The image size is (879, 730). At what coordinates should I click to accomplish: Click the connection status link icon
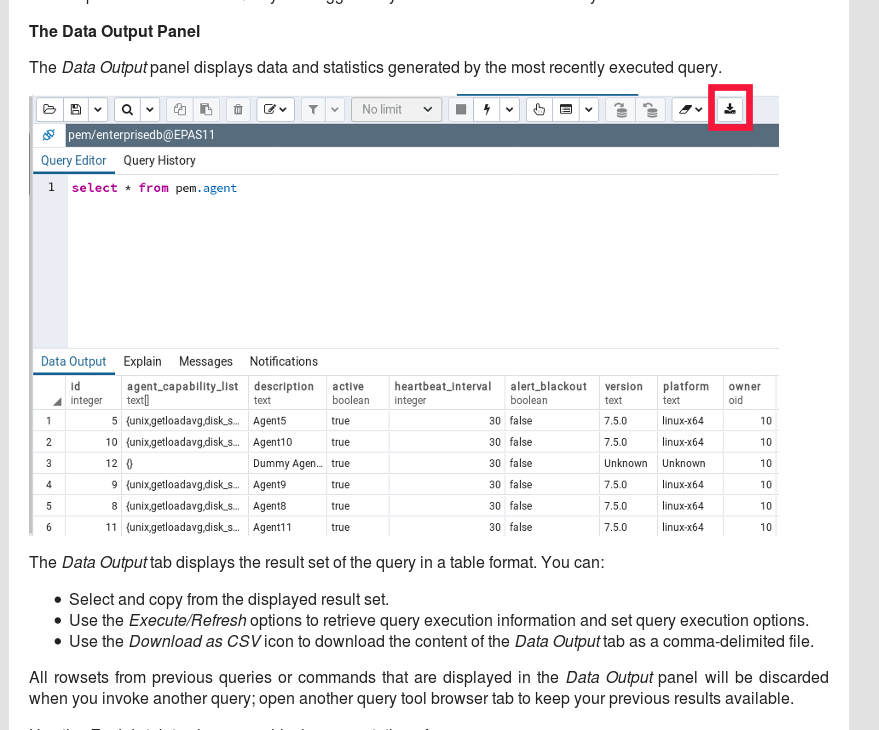[x=49, y=135]
